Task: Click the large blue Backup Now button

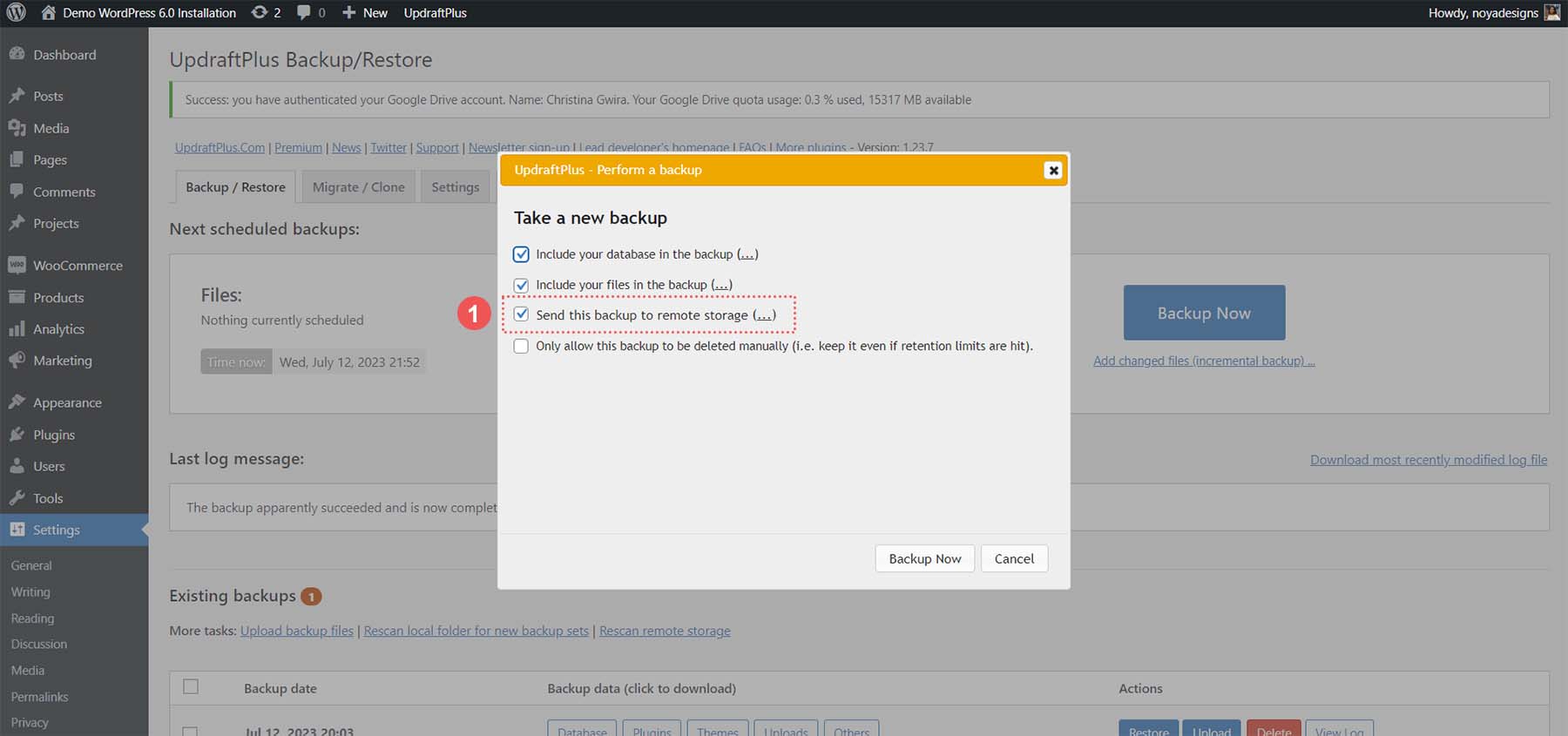Action: coord(1204,313)
